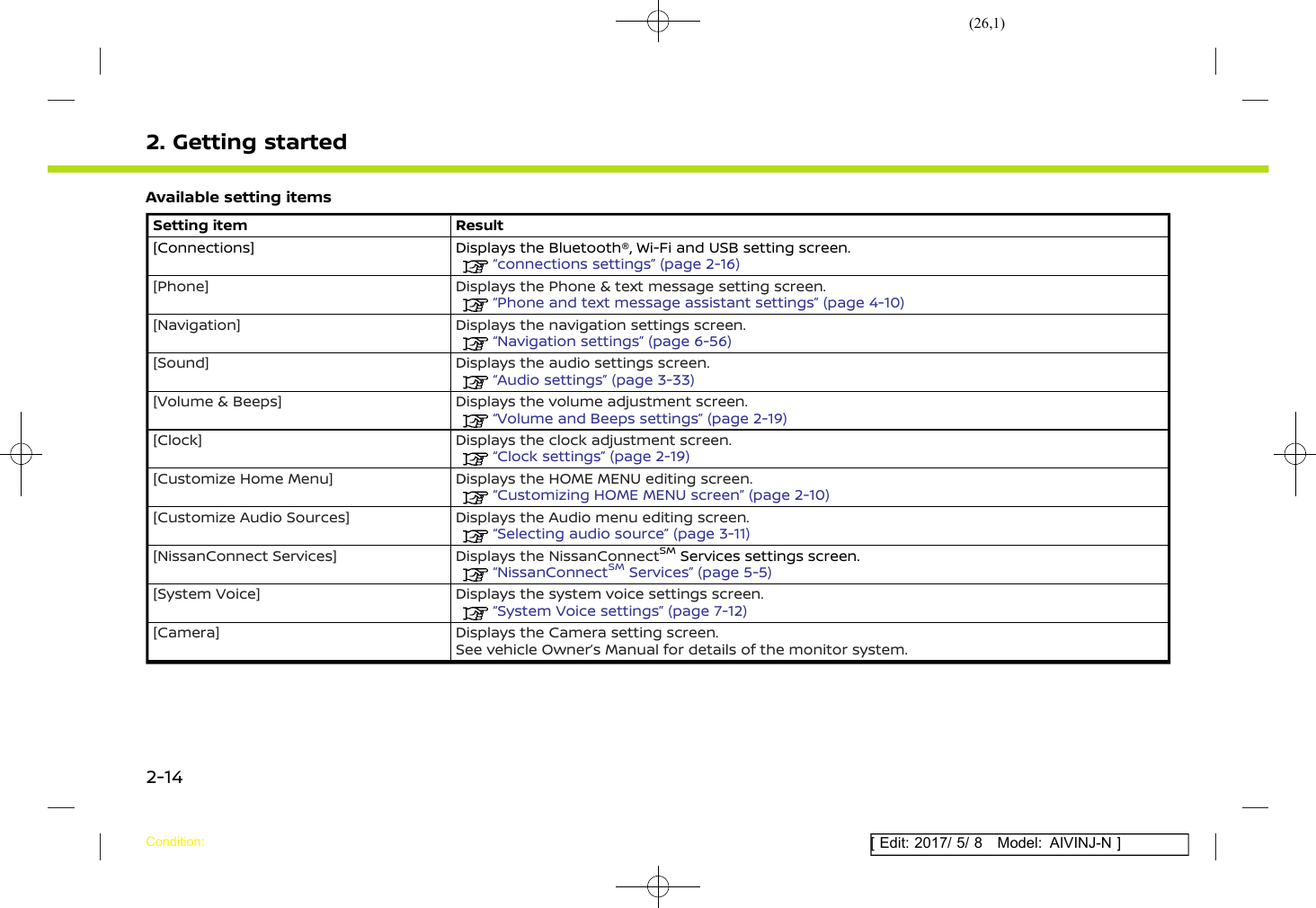Click the pointing-hand icon beside NissanConnect Services (page 5-5) reference
The height and width of the screenshot is (908, 1316).
[475, 574]
